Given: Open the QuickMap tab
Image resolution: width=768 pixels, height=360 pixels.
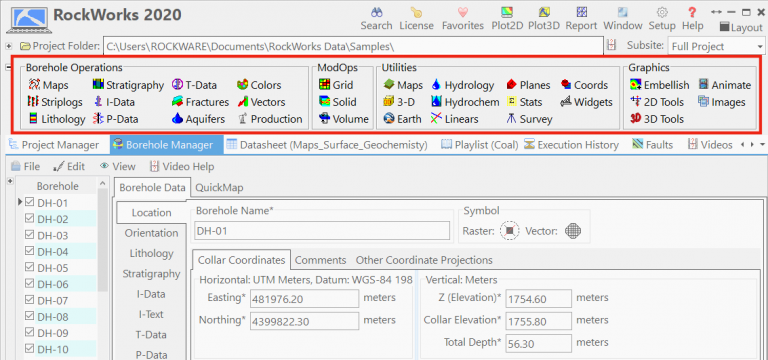Looking at the screenshot, I should tap(219, 188).
